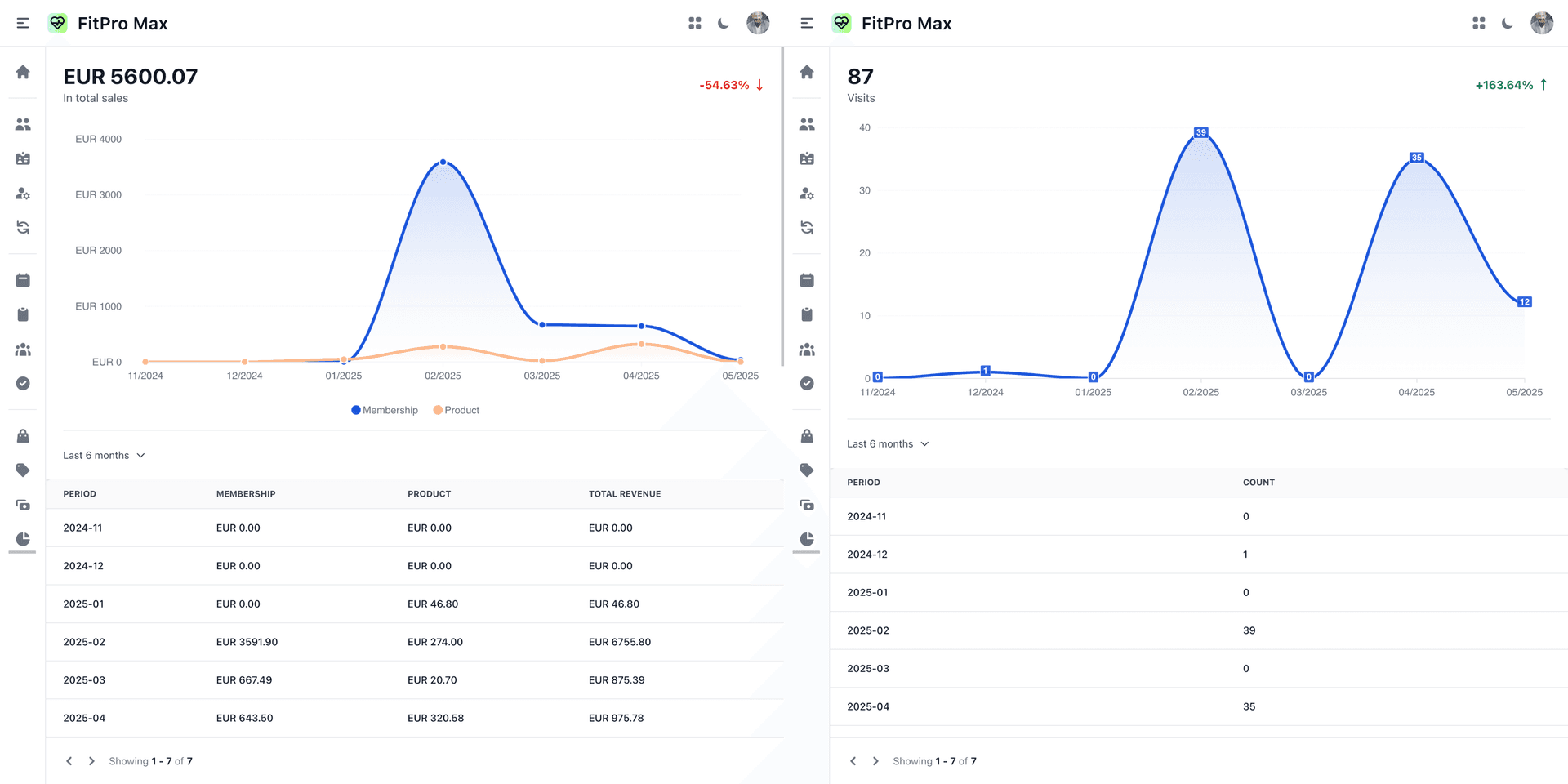The width and height of the screenshot is (1568, 784).
Task: Open the tags sidebar icon
Action: [22, 470]
